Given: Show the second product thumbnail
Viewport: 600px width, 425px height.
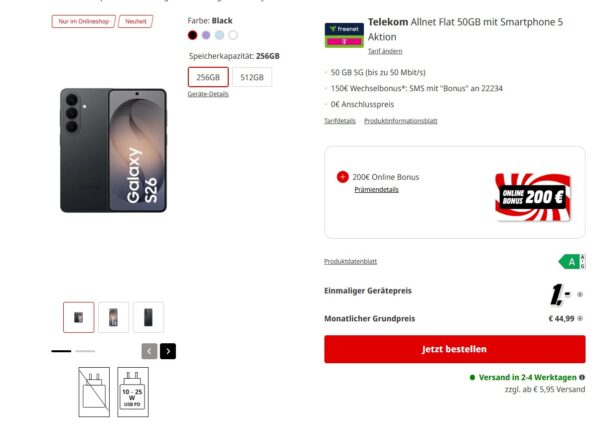Looking at the screenshot, I should (x=113, y=317).
